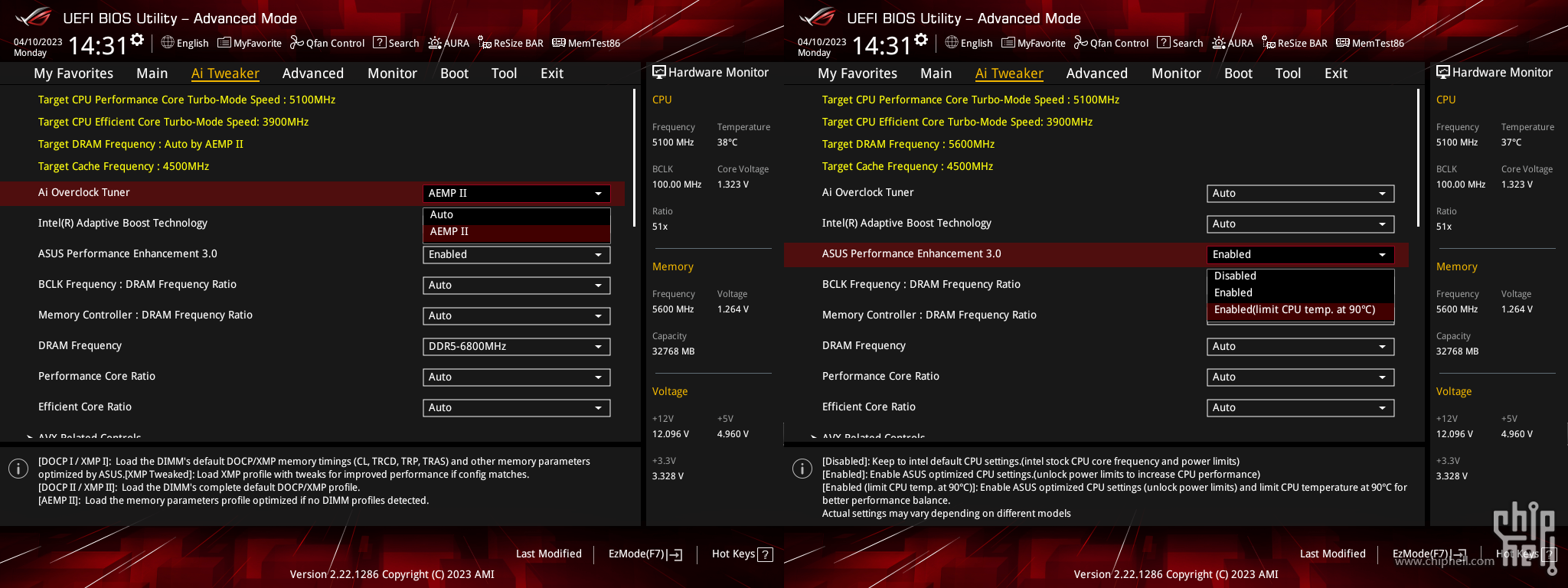Click left screen settings list scrollbar
1568x588 pixels.
pyautogui.click(x=634, y=157)
